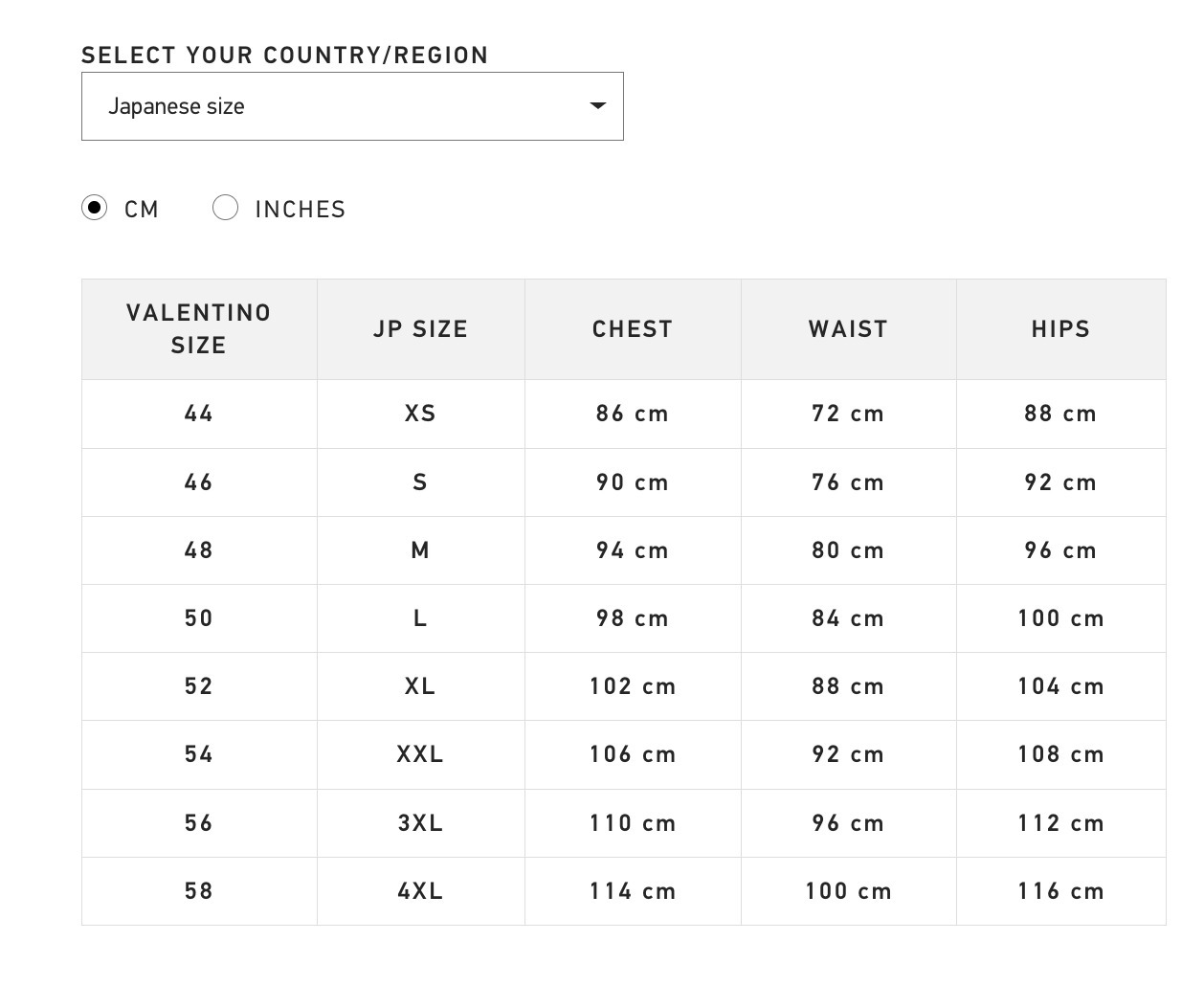Click the dropdown arrow beside Japanese size
1204x986 pixels.
(x=598, y=105)
